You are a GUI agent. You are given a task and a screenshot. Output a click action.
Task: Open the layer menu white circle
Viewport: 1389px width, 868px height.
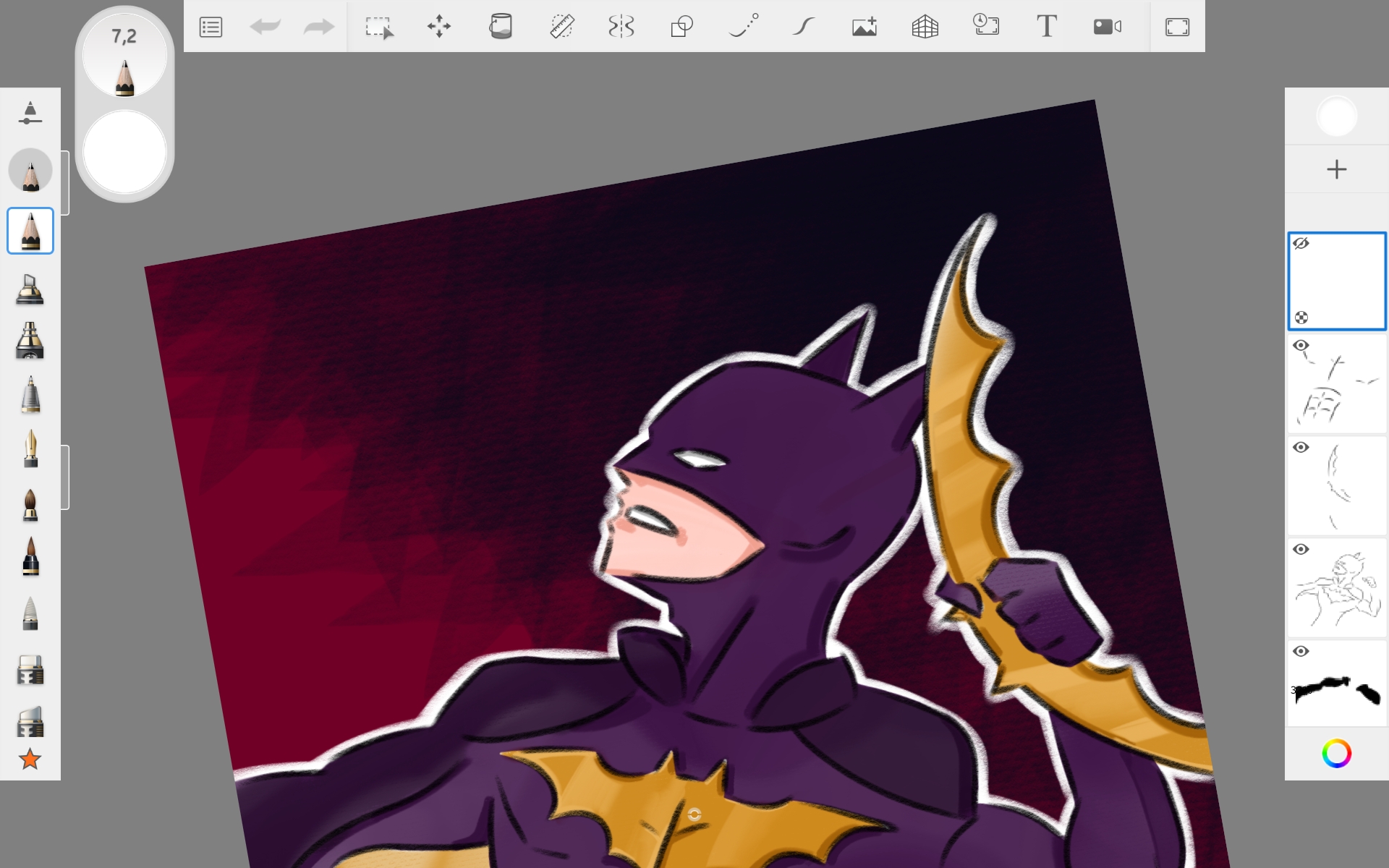coord(1336,116)
